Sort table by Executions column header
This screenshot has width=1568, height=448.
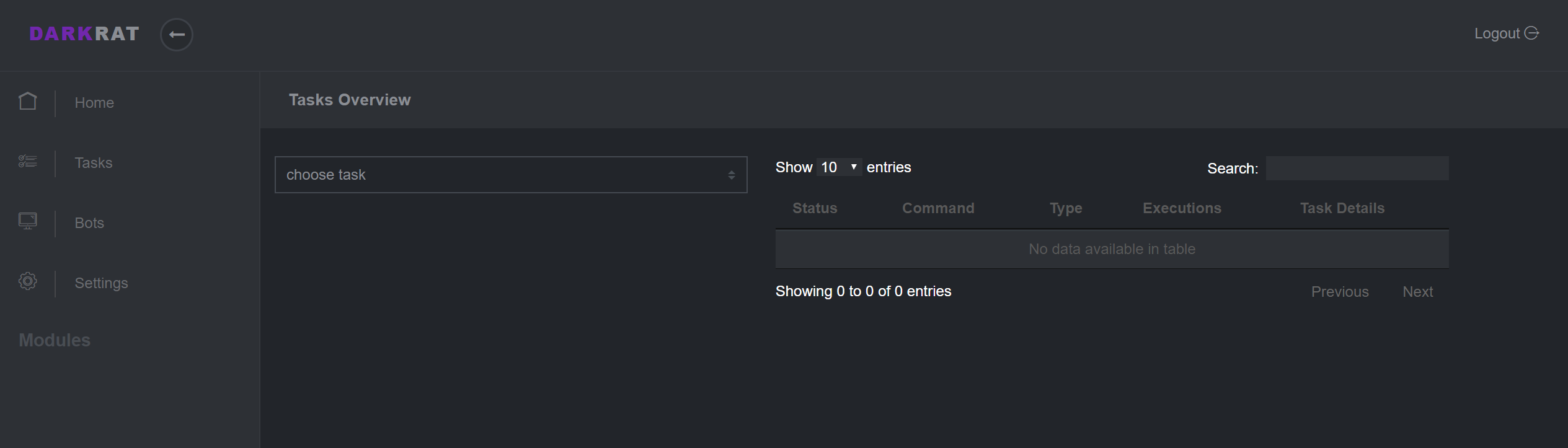point(1182,208)
